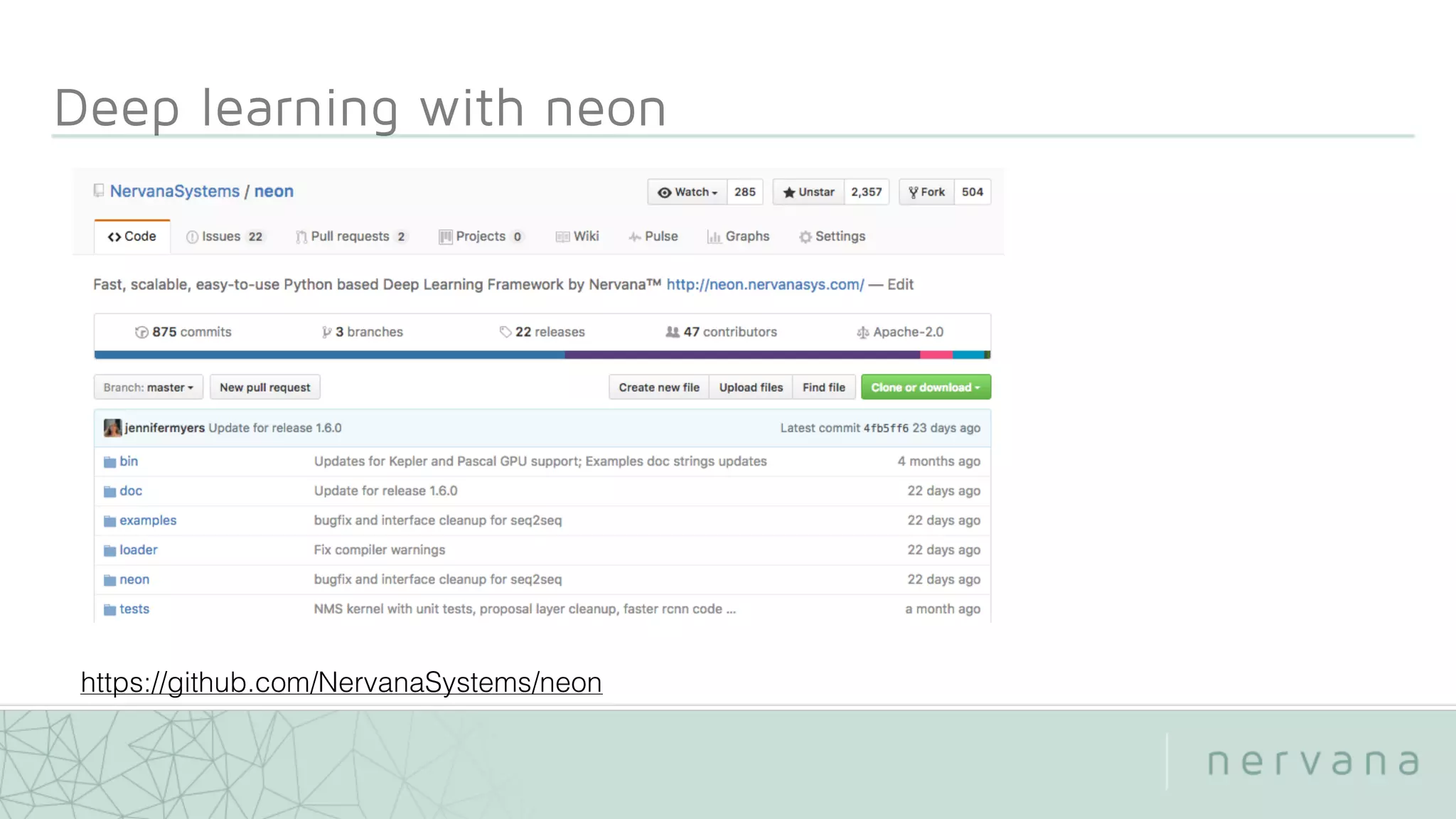Click the examples folder icon
The height and width of the screenshot is (819, 1456).
(109, 521)
